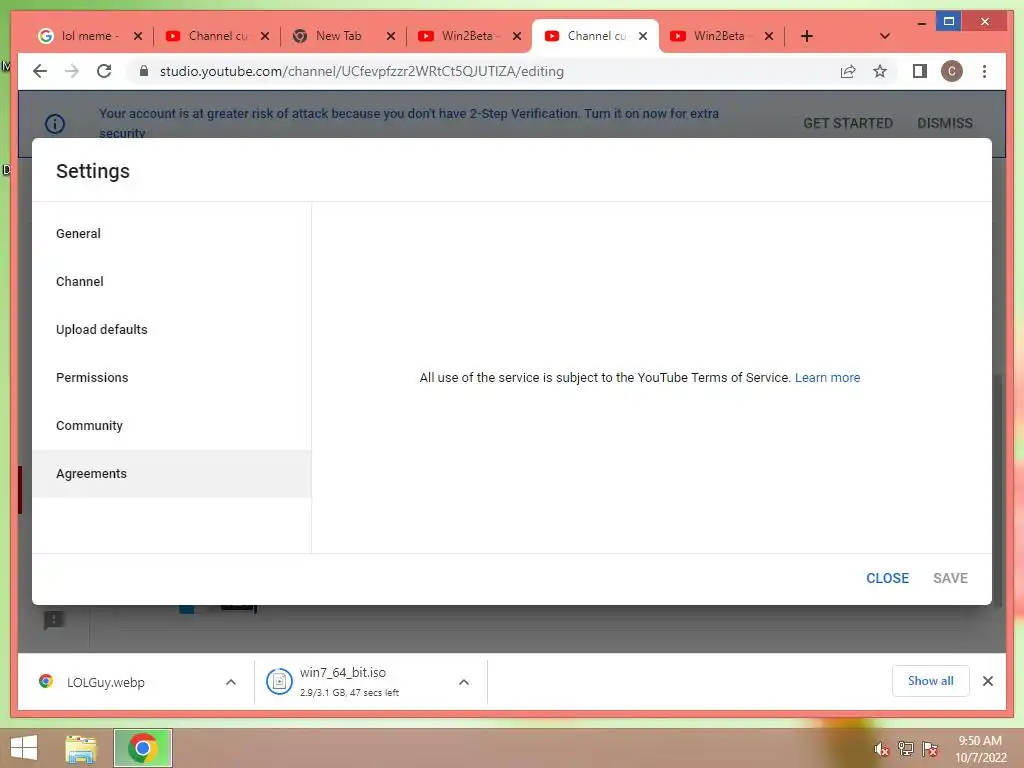Click CLOSE in the Settings dialog

tap(887, 578)
